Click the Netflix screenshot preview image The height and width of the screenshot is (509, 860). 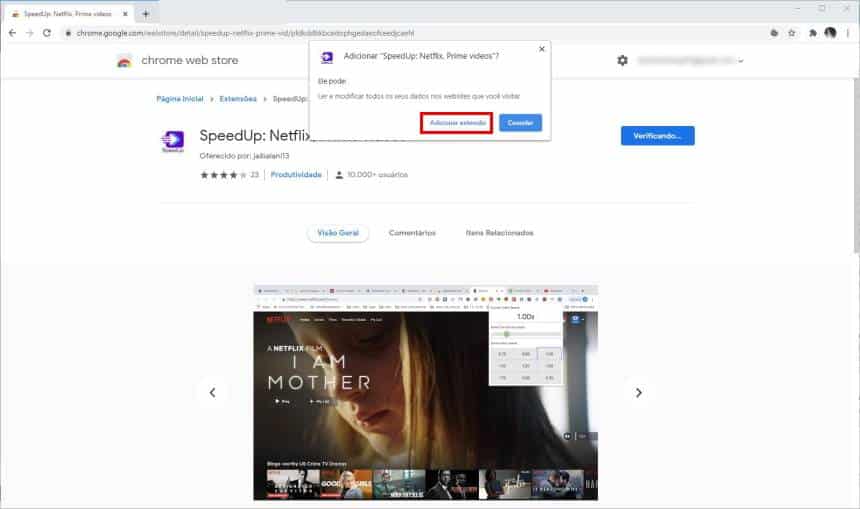click(426, 393)
